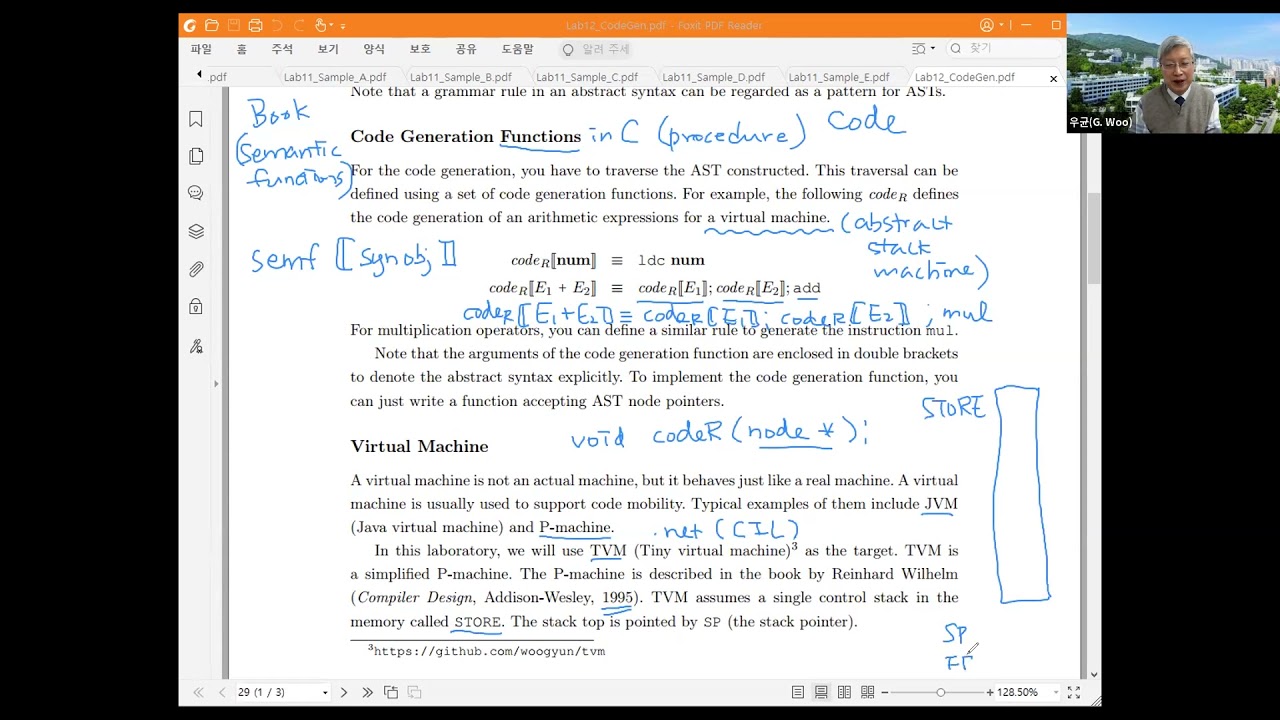This screenshot has height=720, width=1280.
Task: Click the 알려 주세 tell-me box
Action: pos(597,49)
